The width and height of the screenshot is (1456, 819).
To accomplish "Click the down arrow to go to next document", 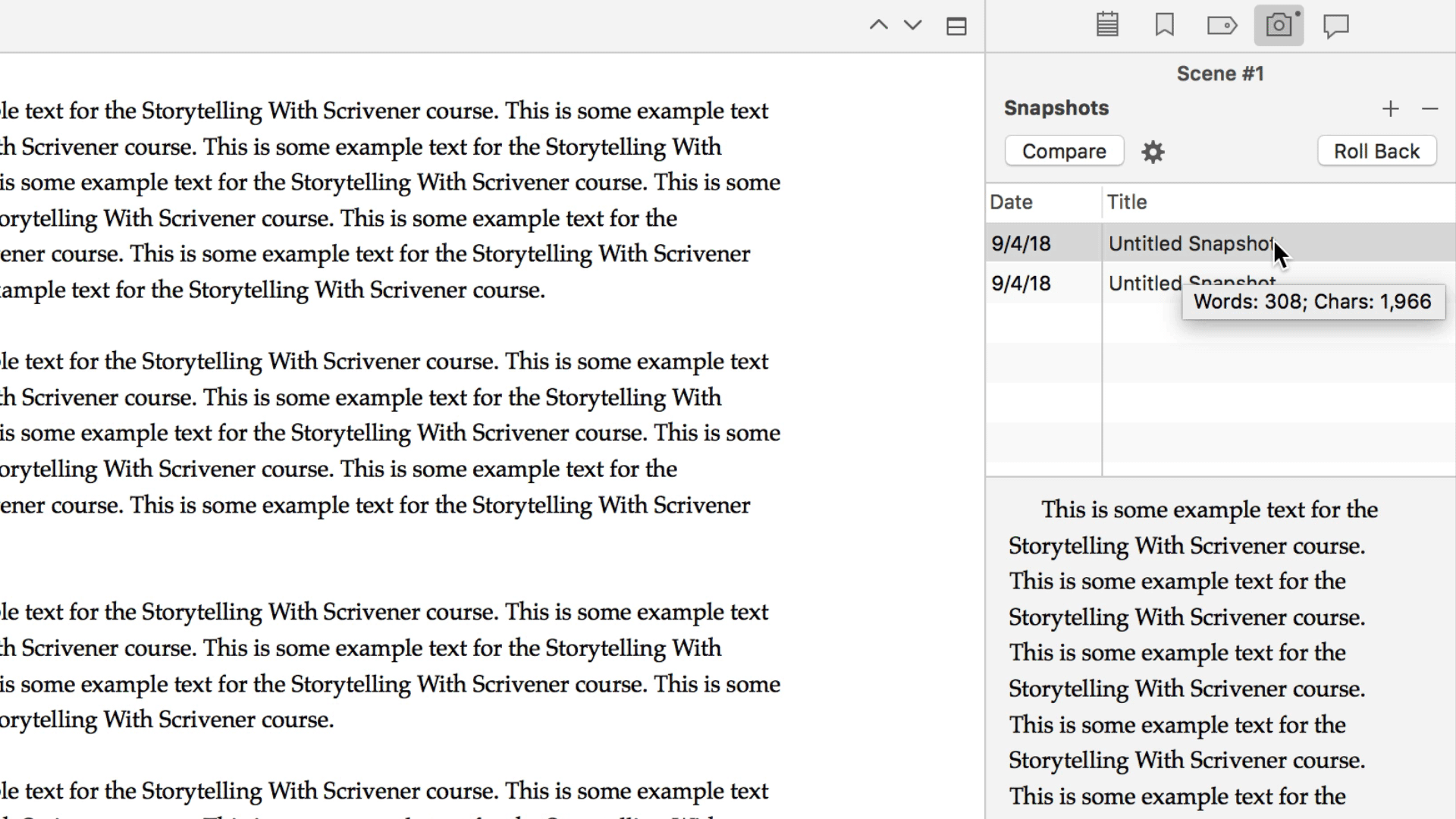I will (913, 25).
